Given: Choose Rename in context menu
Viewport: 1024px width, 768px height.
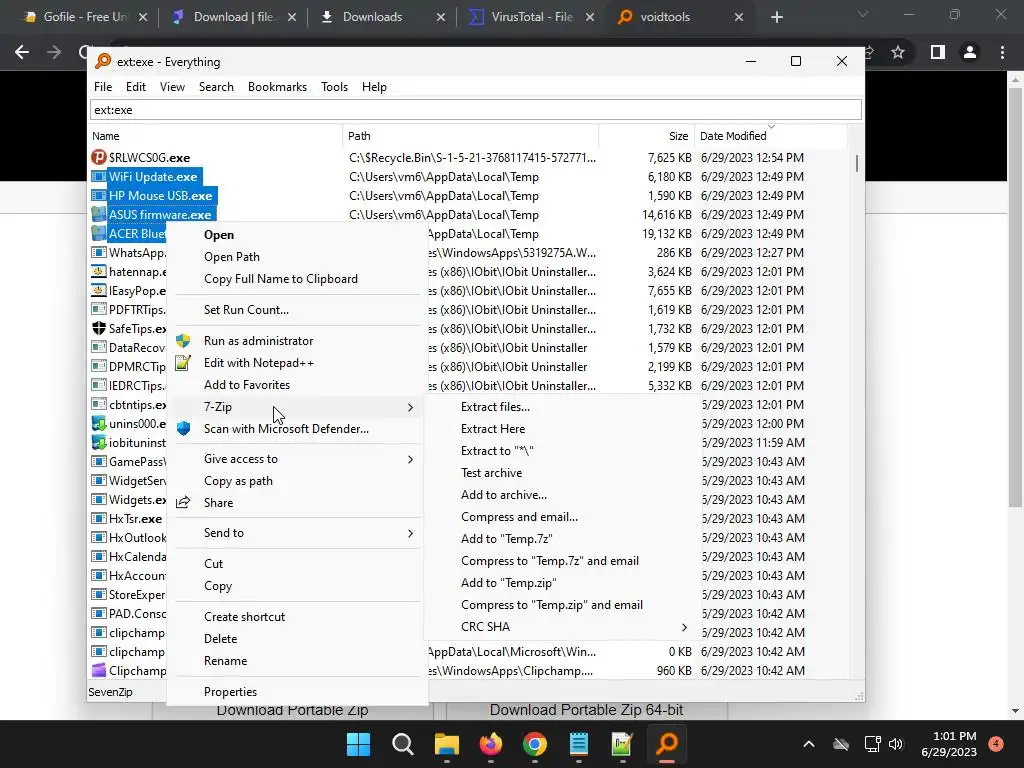Looking at the screenshot, I should click(225, 661).
